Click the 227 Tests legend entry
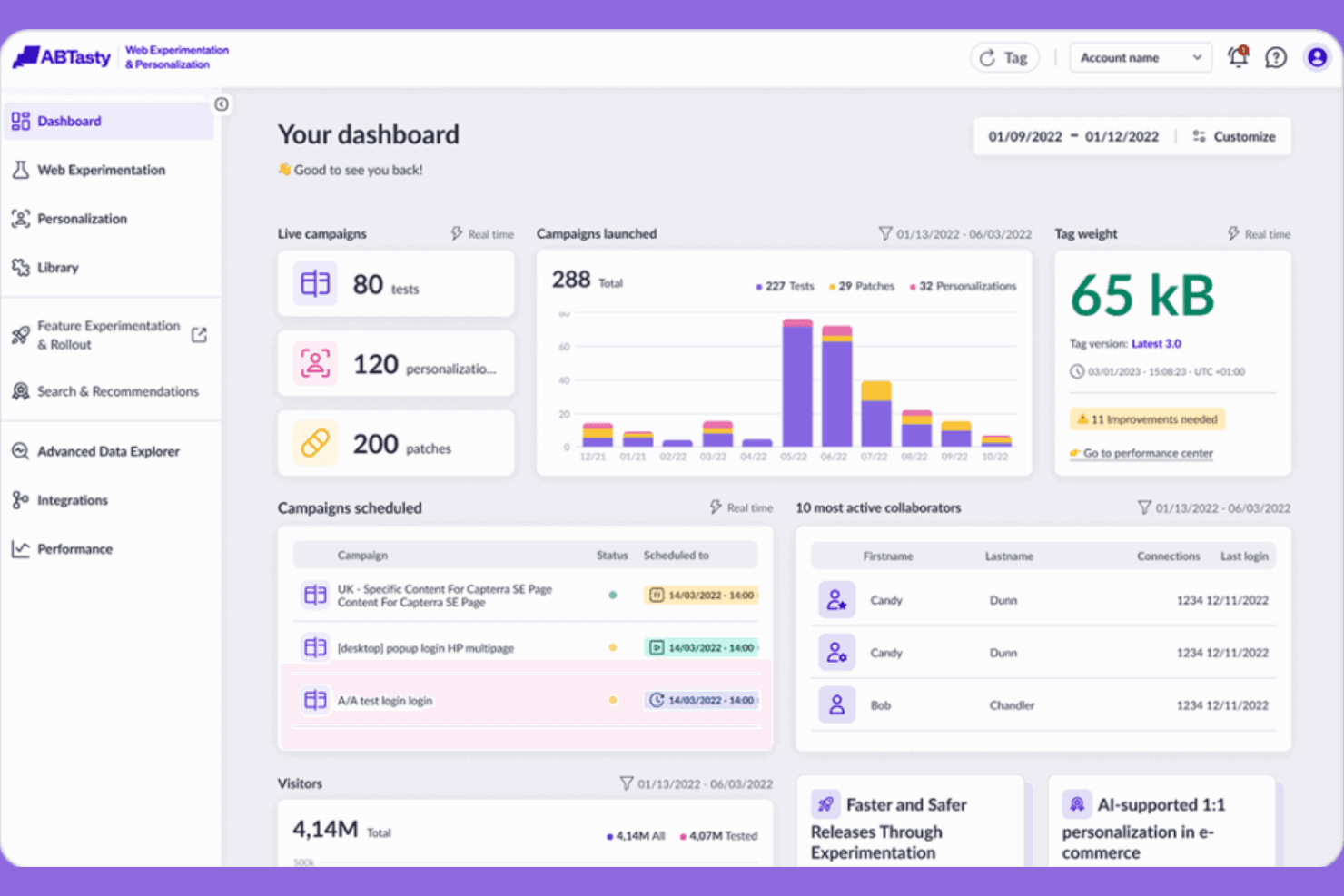 tap(785, 286)
